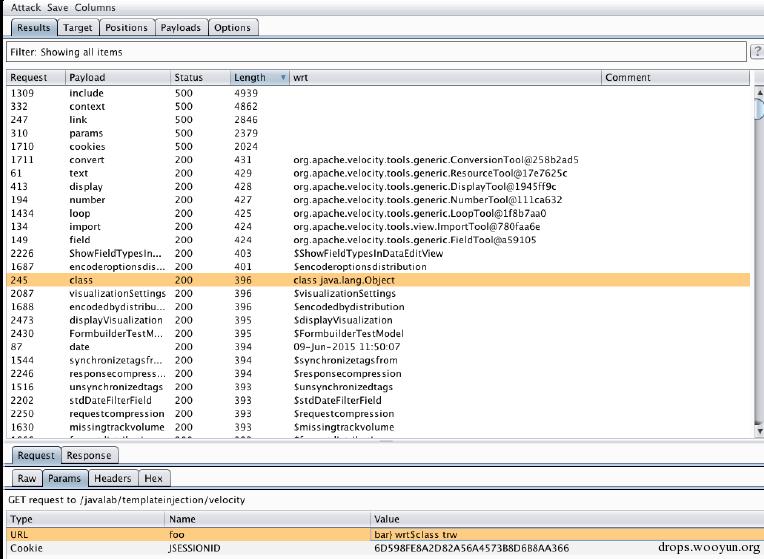
Task: Switch to the Response tab
Action: pos(89,455)
